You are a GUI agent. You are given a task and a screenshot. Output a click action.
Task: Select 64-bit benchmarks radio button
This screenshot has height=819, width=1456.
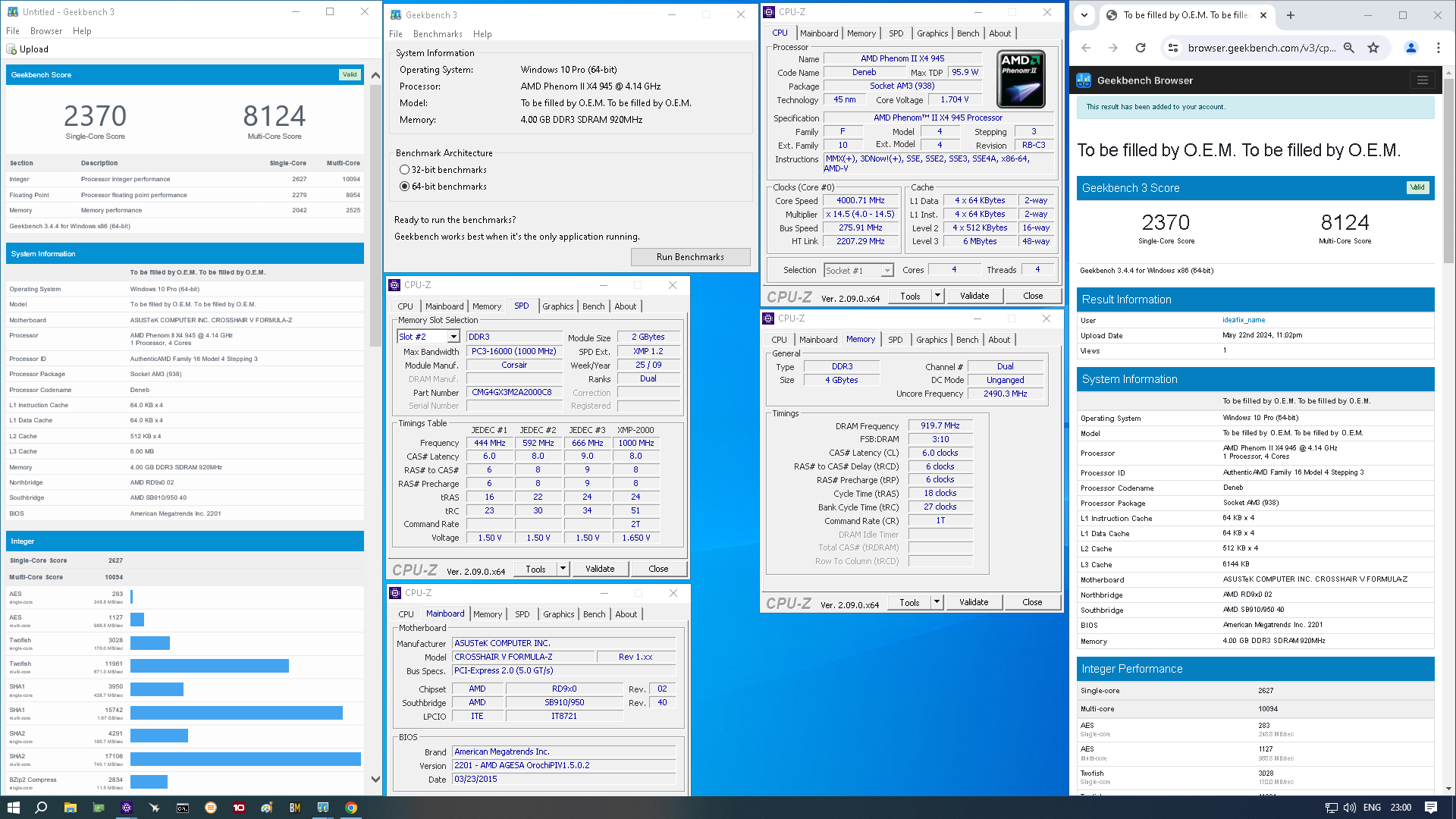click(x=404, y=187)
